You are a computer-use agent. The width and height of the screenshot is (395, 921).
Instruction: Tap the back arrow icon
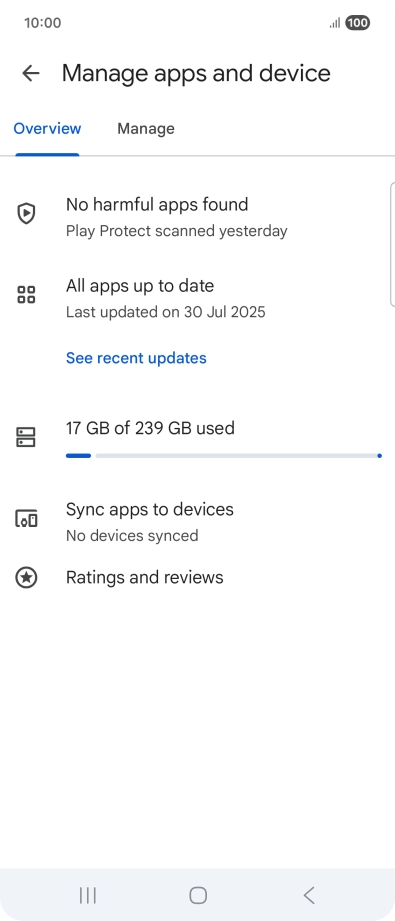(x=31, y=73)
